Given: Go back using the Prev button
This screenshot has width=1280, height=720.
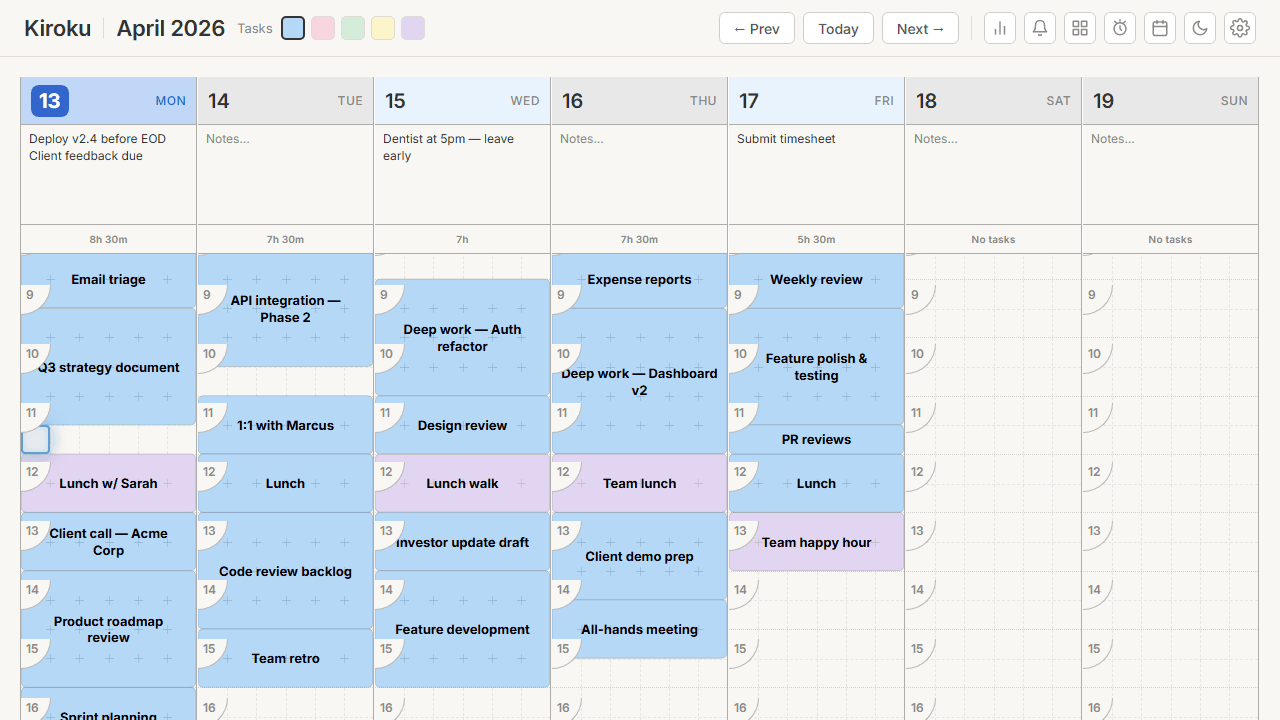Looking at the screenshot, I should [x=756, y=27].
